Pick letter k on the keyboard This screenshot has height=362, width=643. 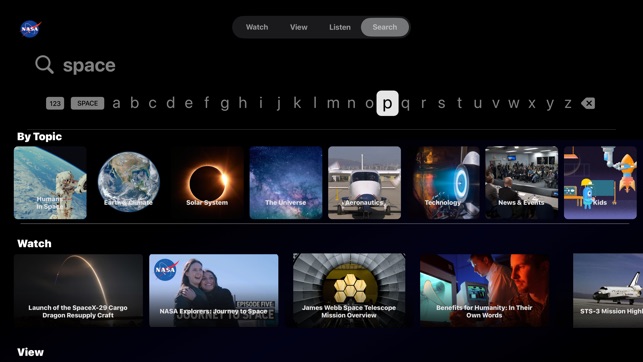click(297, 103)
